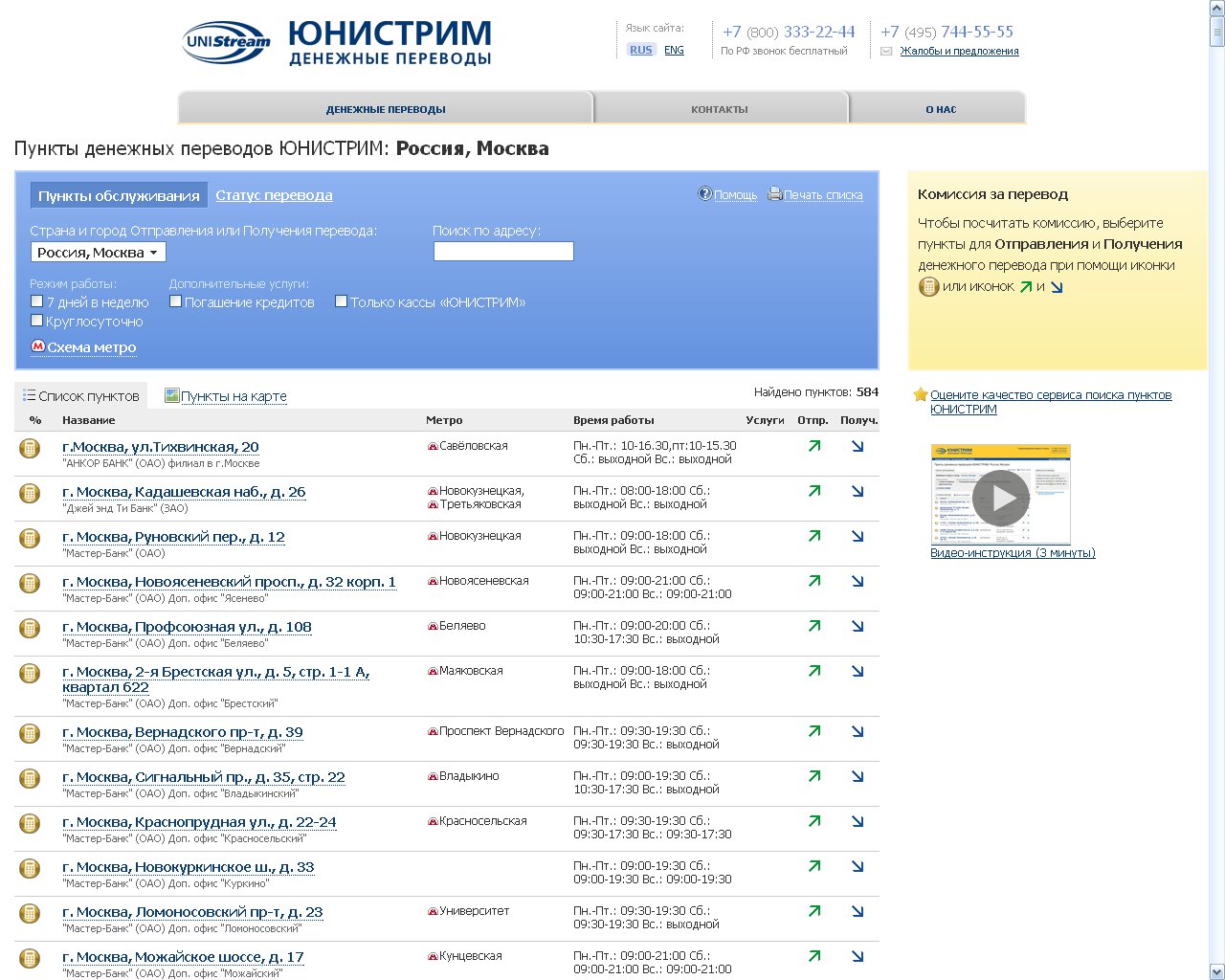Screen dimensions: 1225x980
Task: Click send arrow for 2-я Брестская ул. row
Action: click(814, 671)
